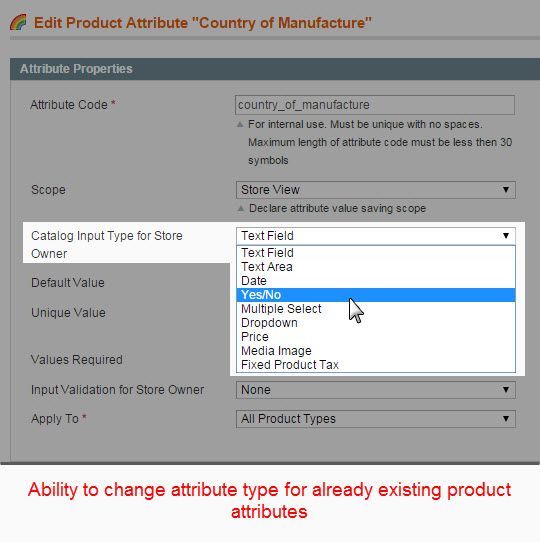Viewport: 540px width, 542px height.
Task: Collapse the Catalog Input Type dropdown arrow
Action: coord(506,236)
